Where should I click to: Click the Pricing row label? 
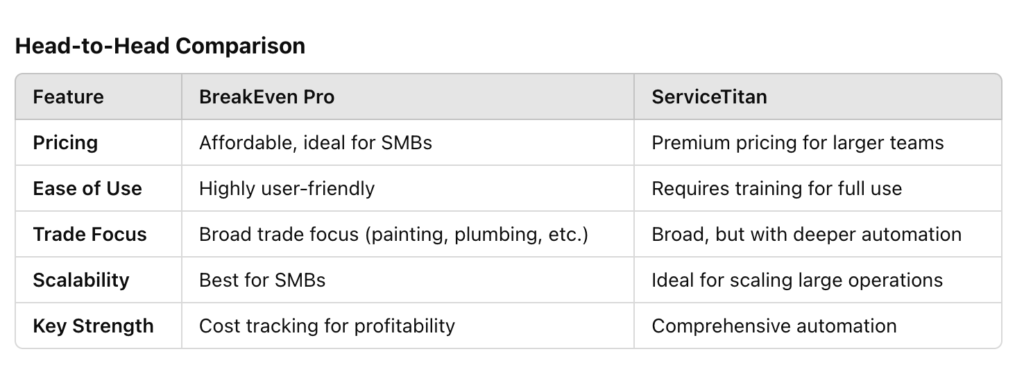[x=65, y=143]
